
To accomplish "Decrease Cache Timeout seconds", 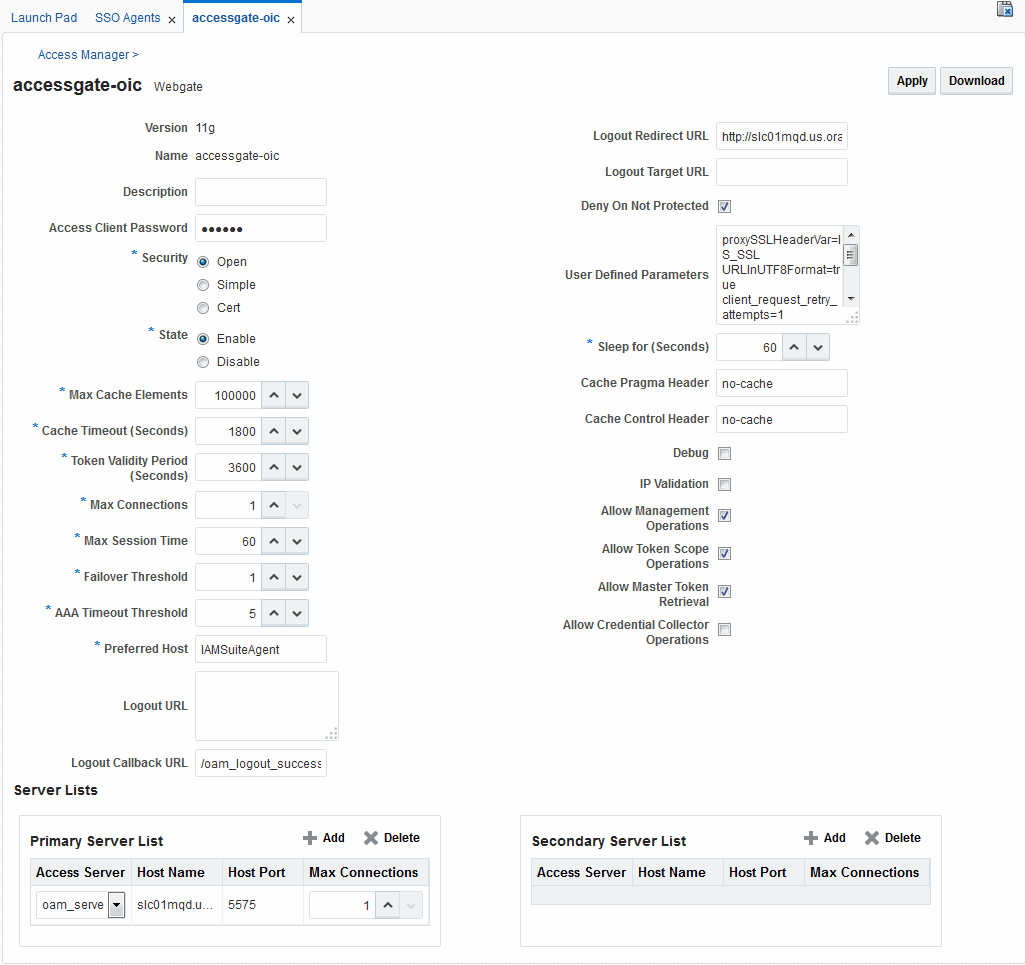I will click(x=297, y=432).
